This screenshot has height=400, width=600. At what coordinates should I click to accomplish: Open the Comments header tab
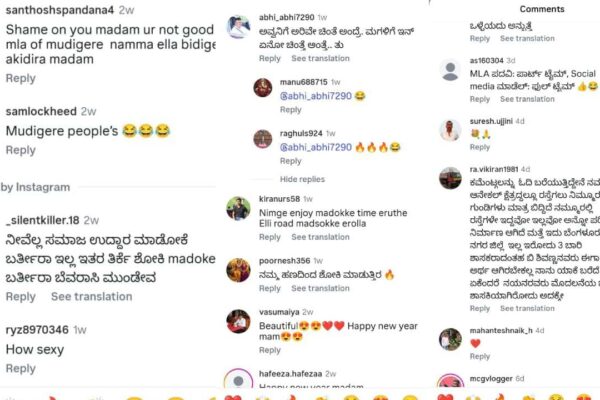[x=542, y=9]
